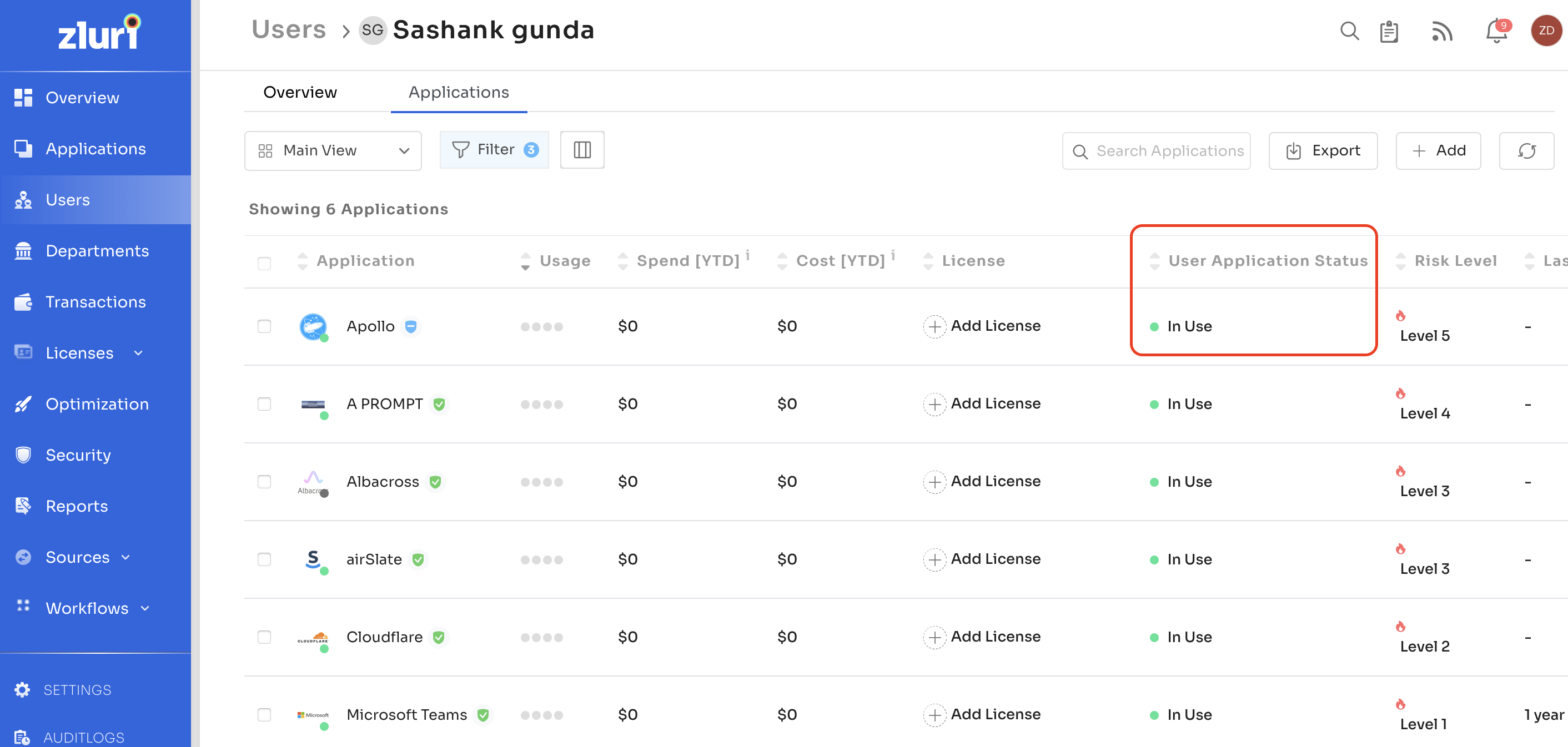Check the Albacross row checkbox
1568x747 pixels.
point(264,482)
